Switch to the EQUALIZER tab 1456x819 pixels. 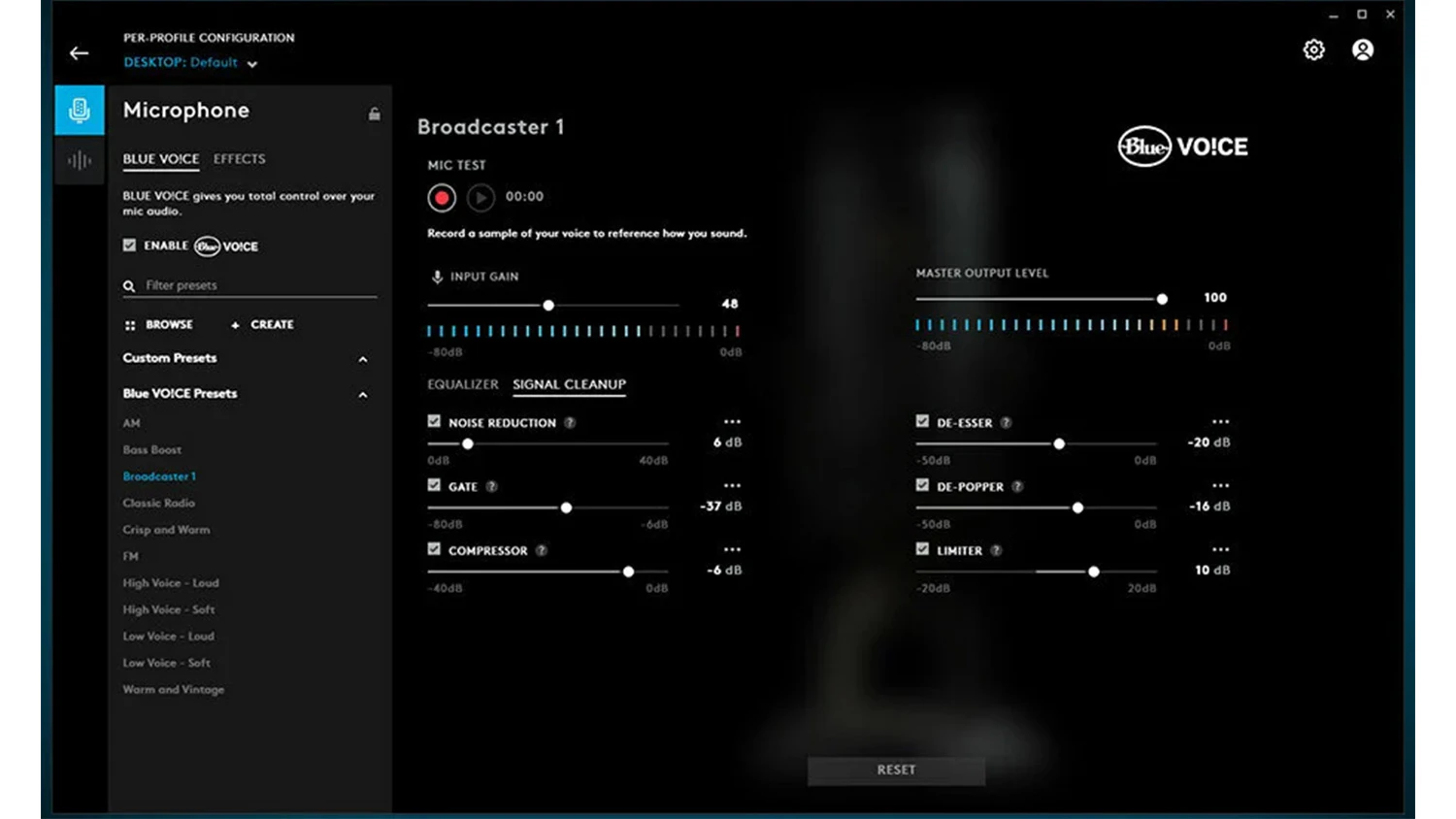(x=463, y=384)
